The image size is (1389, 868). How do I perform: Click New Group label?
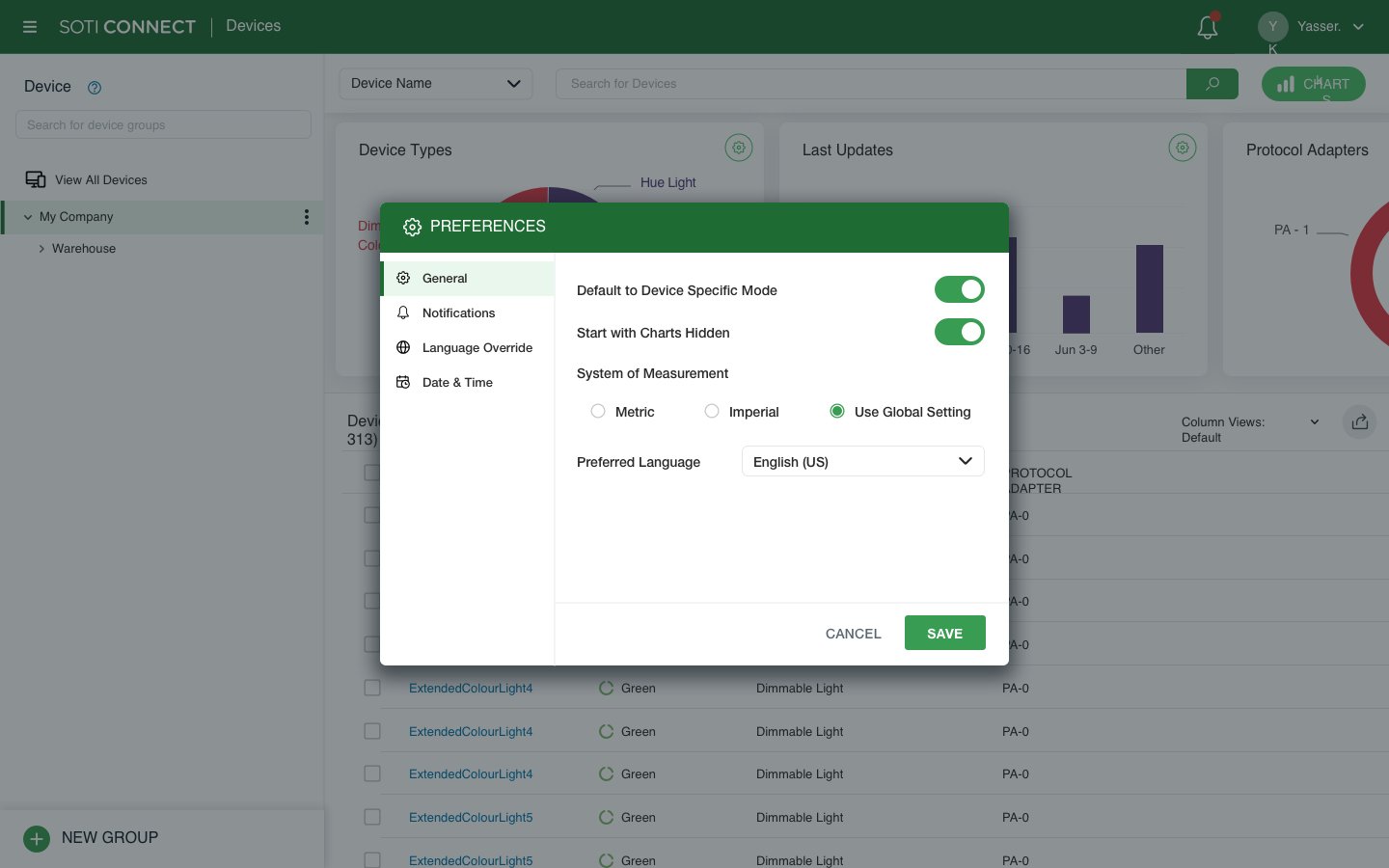[x=110, y=838]
